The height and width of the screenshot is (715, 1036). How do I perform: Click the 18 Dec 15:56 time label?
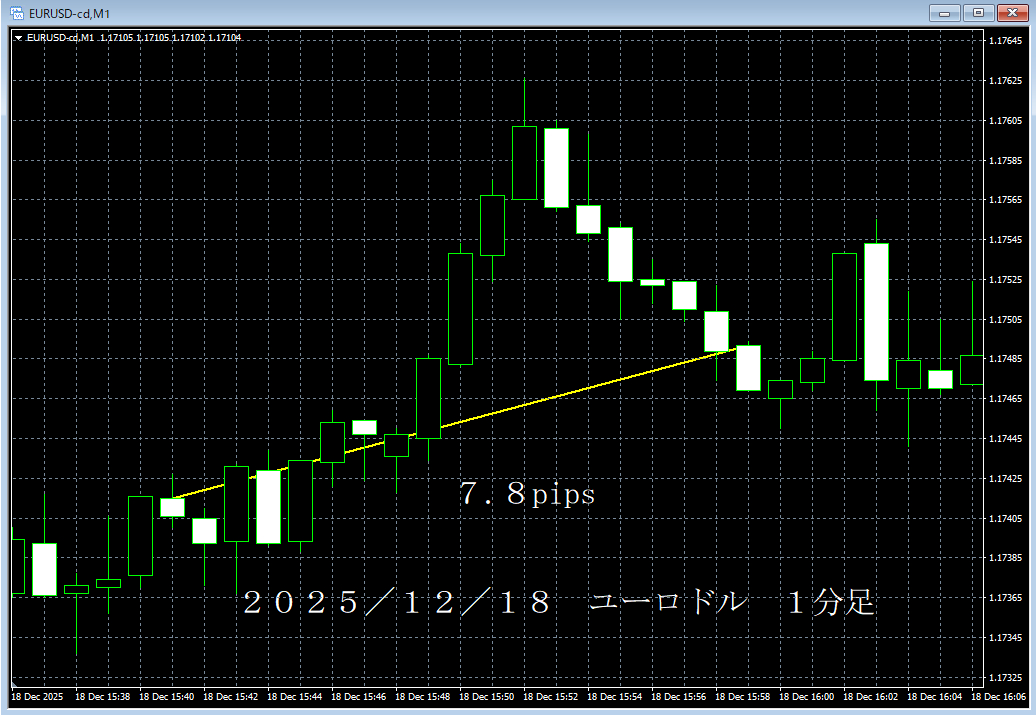(x=679, y=696)
